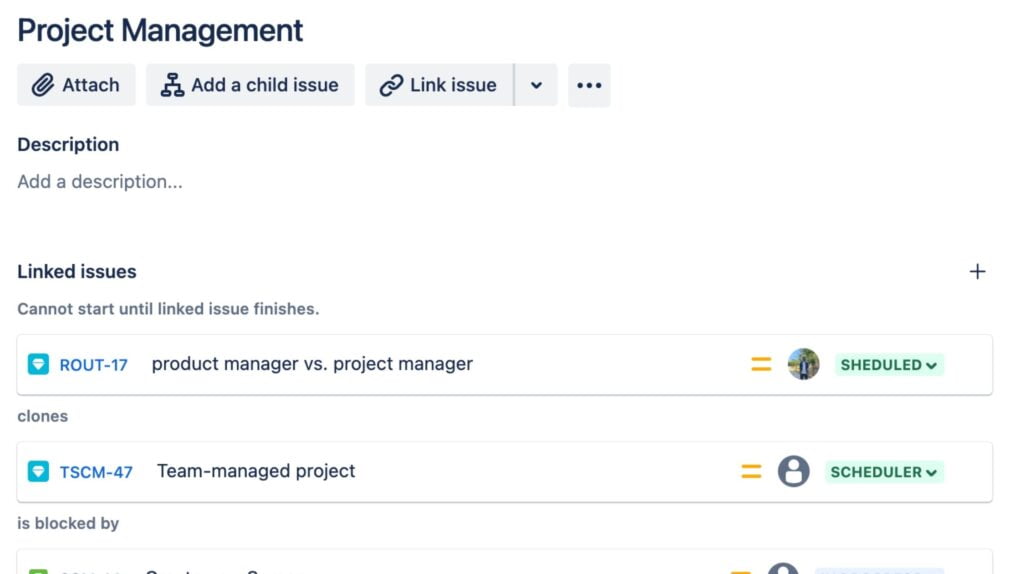Select 'Team-managed project' summary text
The height and width of the screenshot is (574, 1020).
pyautogui.click(x=256, y=471)
